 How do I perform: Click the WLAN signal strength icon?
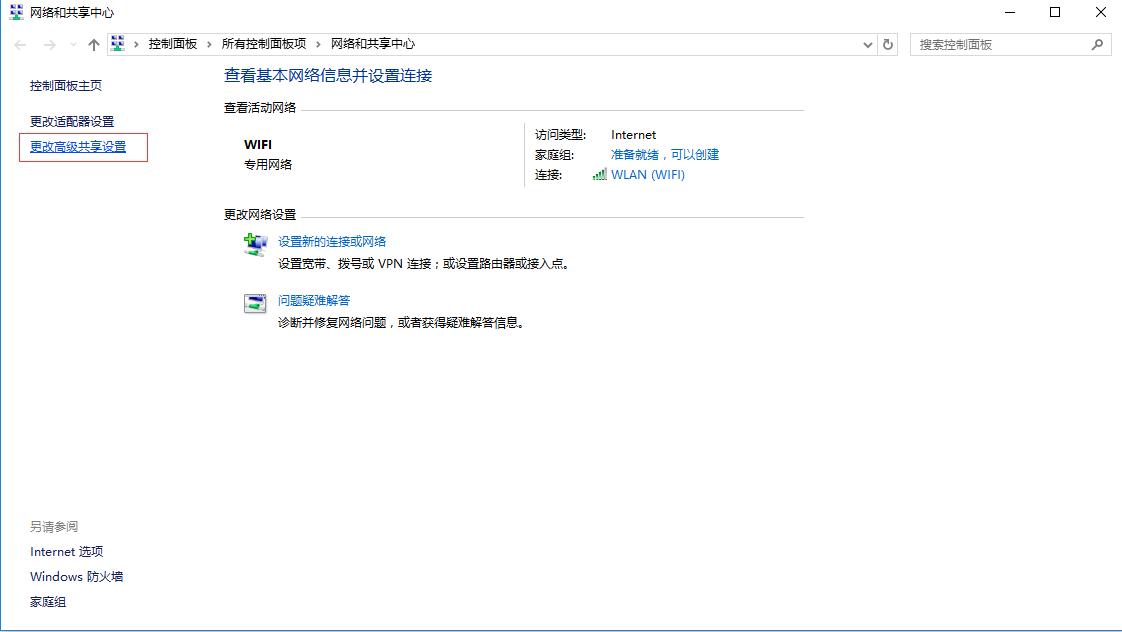coord(601,174)
